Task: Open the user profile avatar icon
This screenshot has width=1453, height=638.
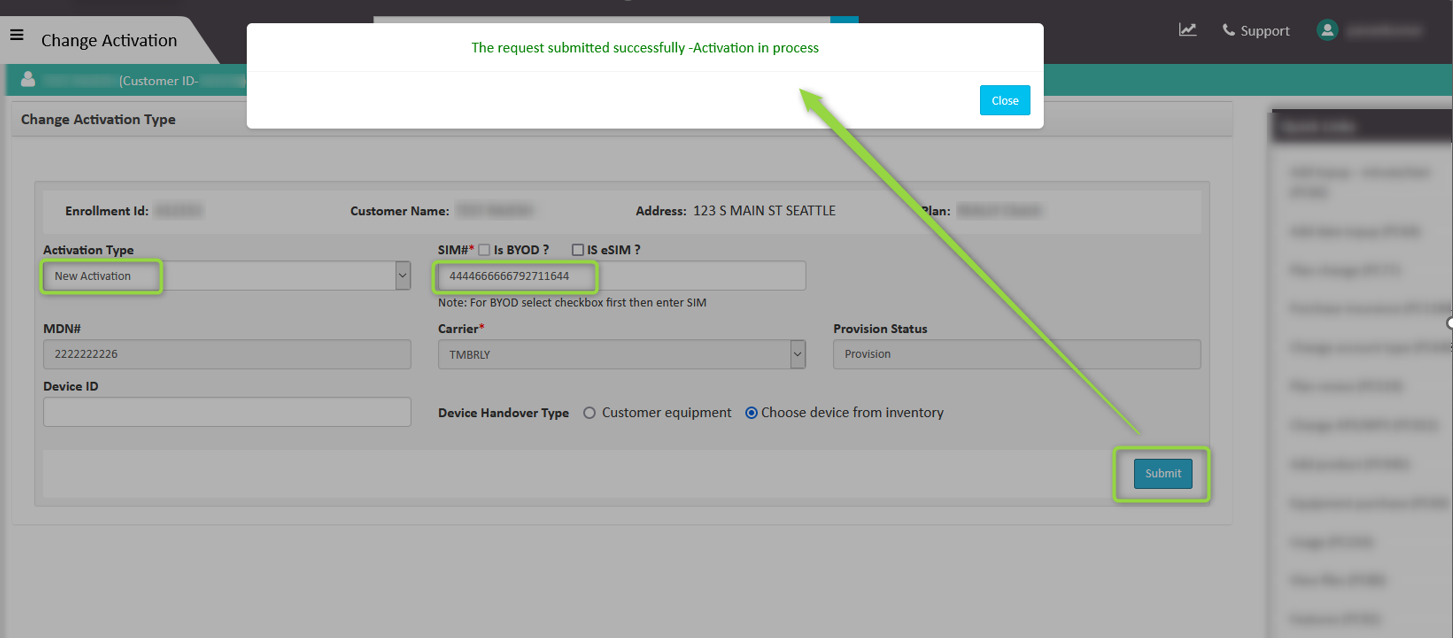Action: pos(1327,30)
